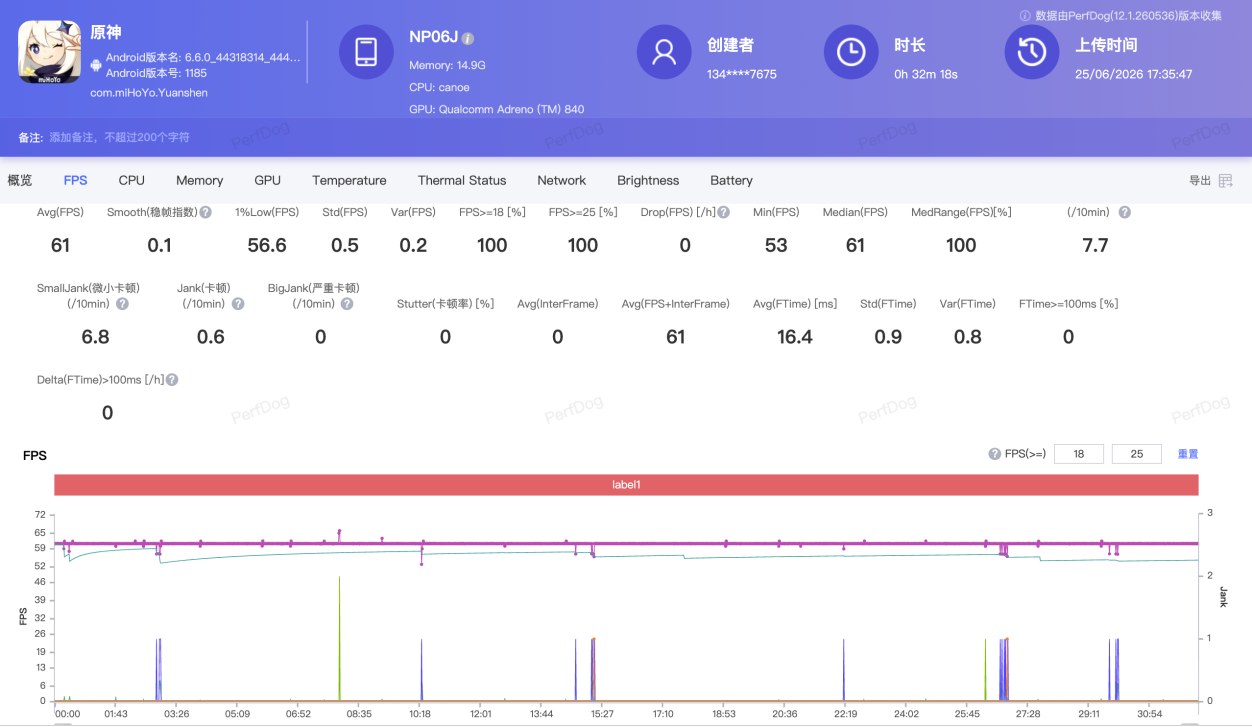Click help icon near FPS(>=) threshold

pos(994,454)
